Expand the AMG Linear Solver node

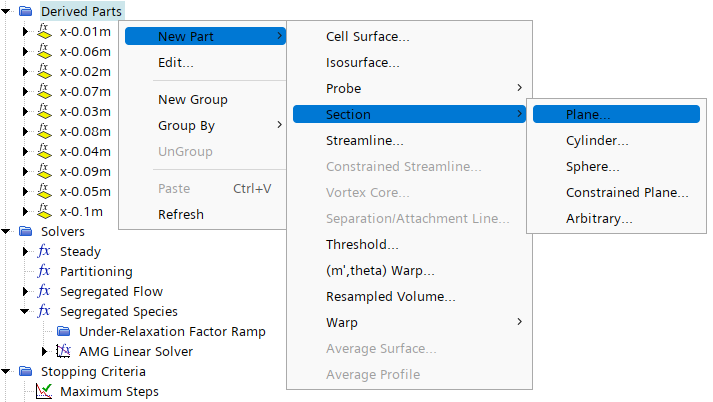45,351
